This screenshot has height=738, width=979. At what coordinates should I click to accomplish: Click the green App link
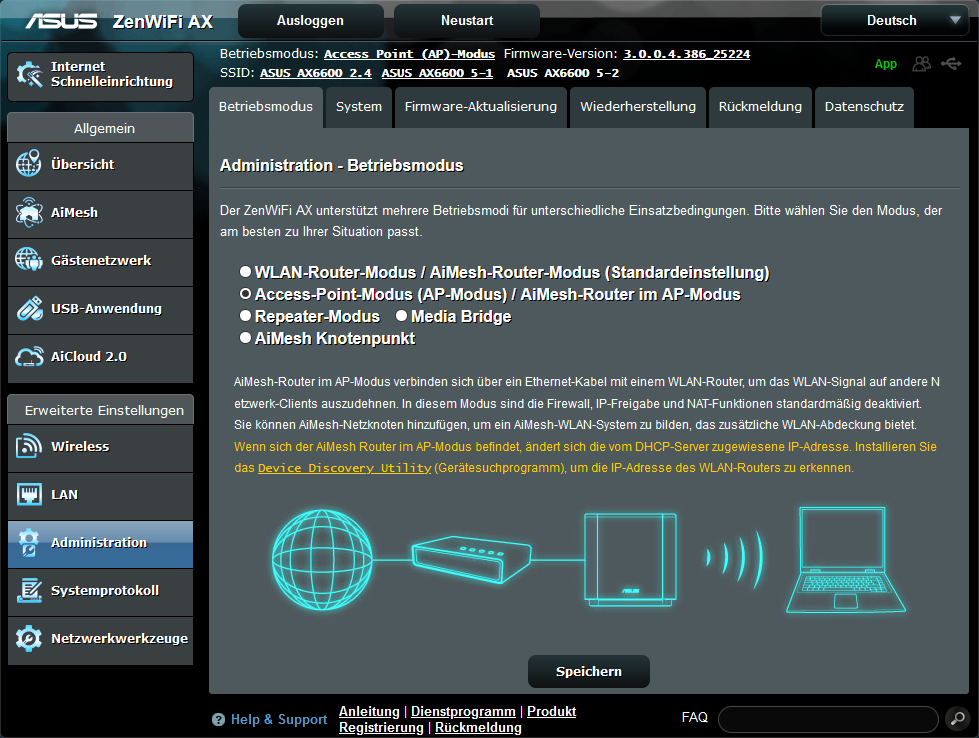(x=885, y=64)
